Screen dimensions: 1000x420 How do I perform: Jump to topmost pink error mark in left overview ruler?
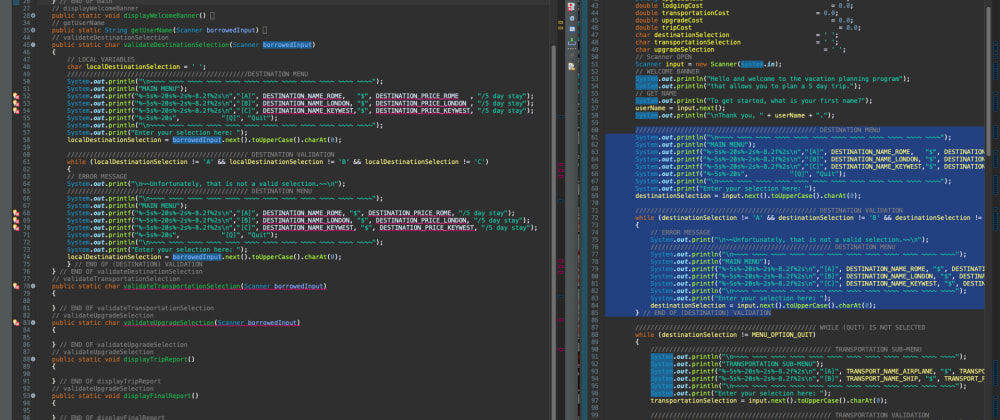click(561, 164)
